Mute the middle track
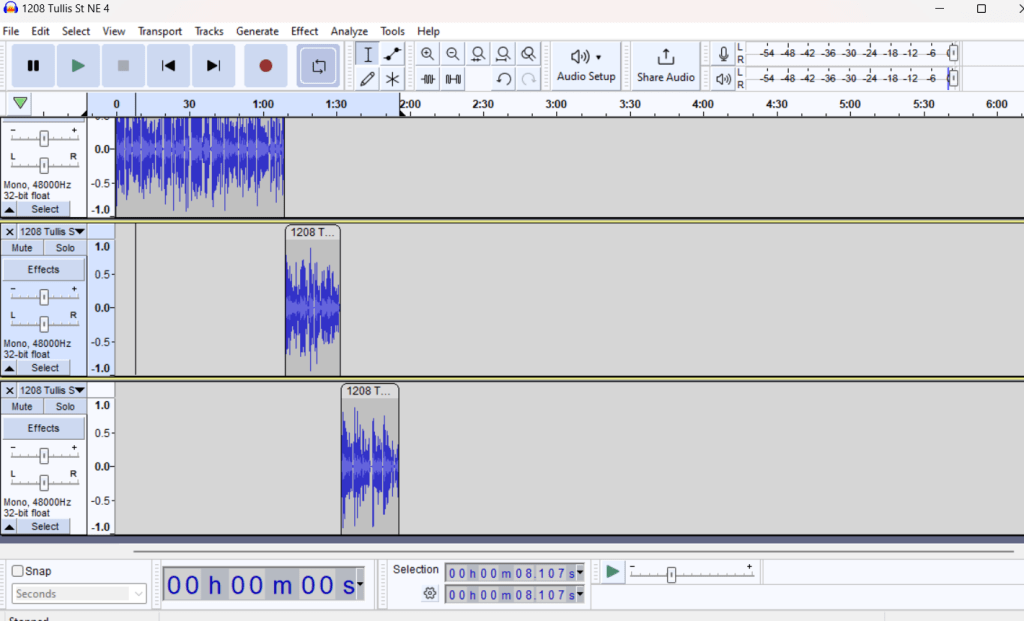 (22, 248)
